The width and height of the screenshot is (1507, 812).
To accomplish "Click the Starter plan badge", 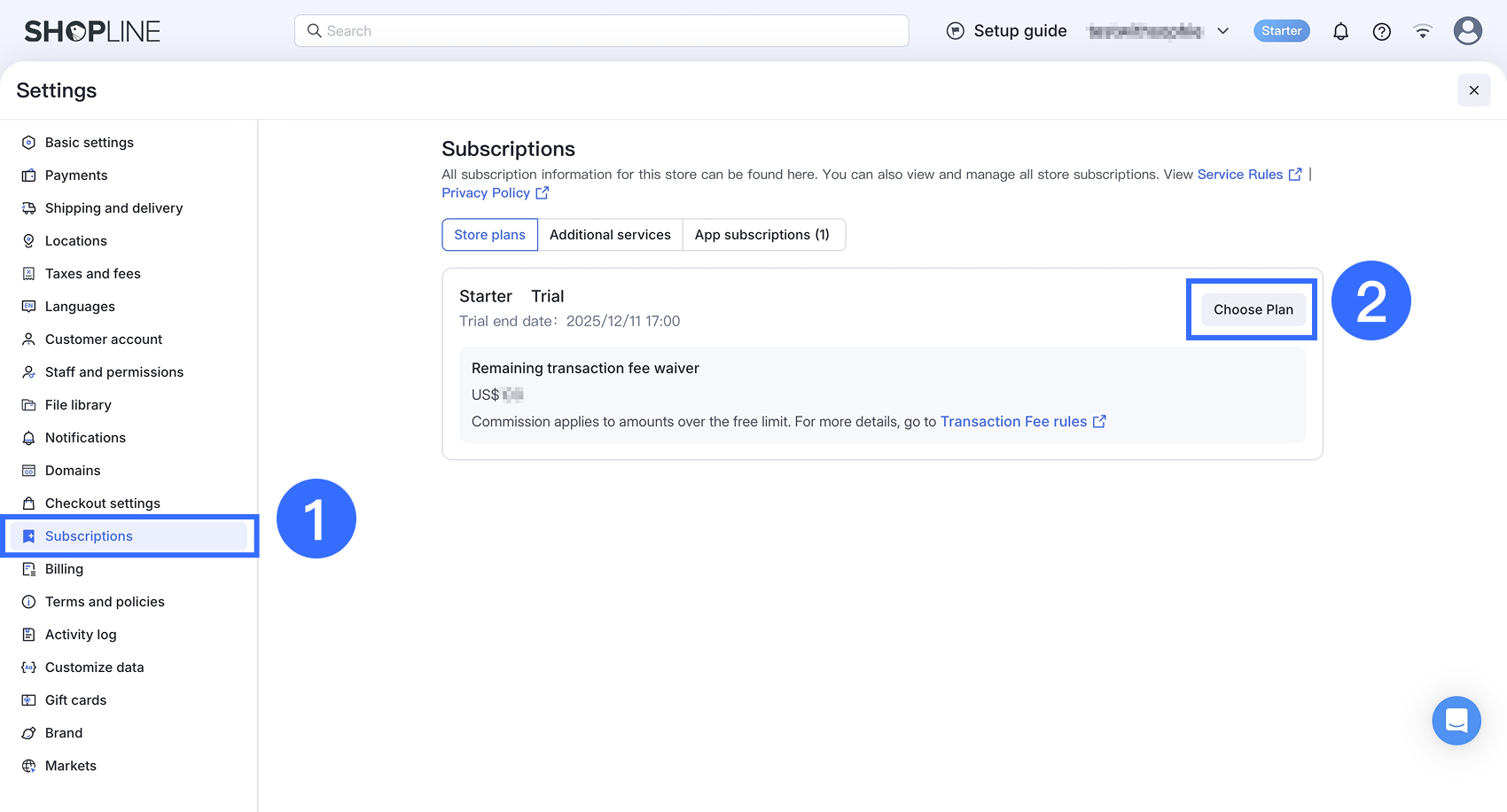I will point(1281,31).
